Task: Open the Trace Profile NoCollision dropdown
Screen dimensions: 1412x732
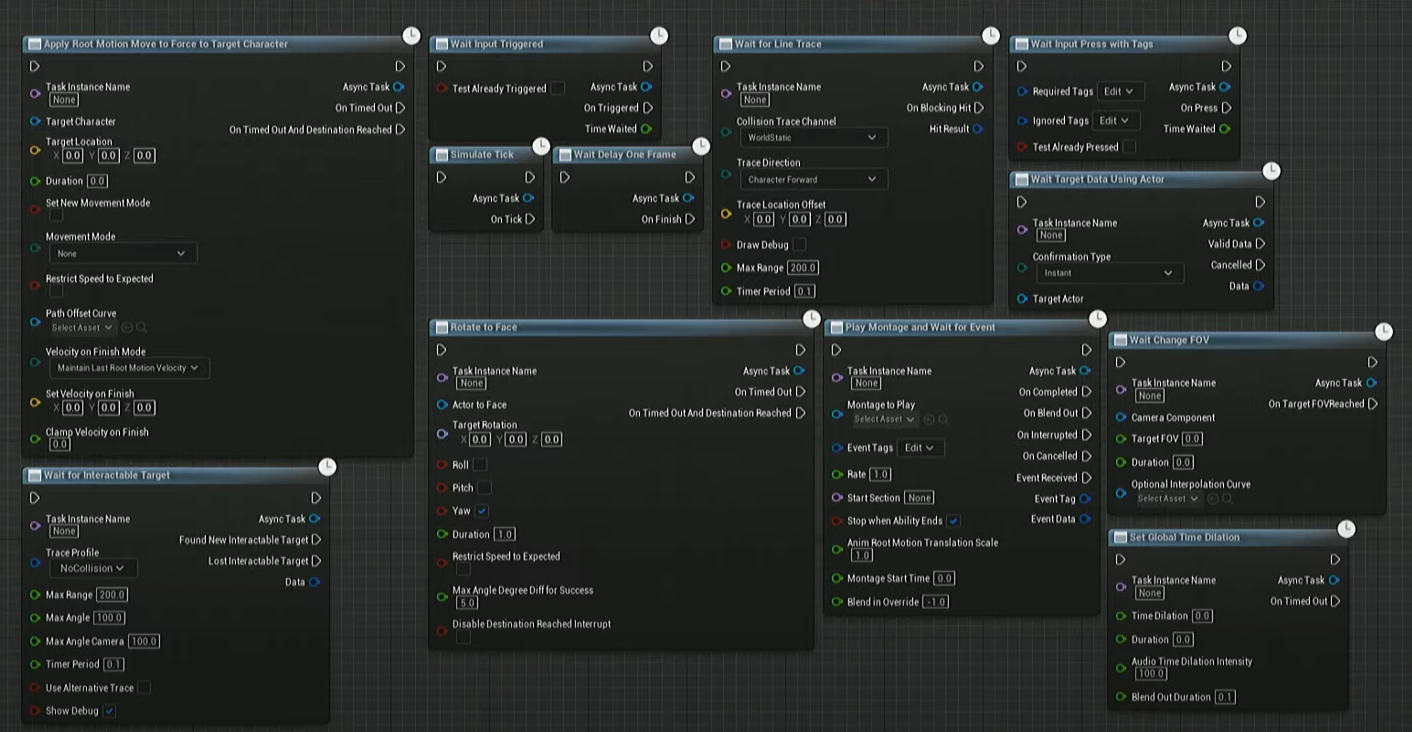Action: 93,568
